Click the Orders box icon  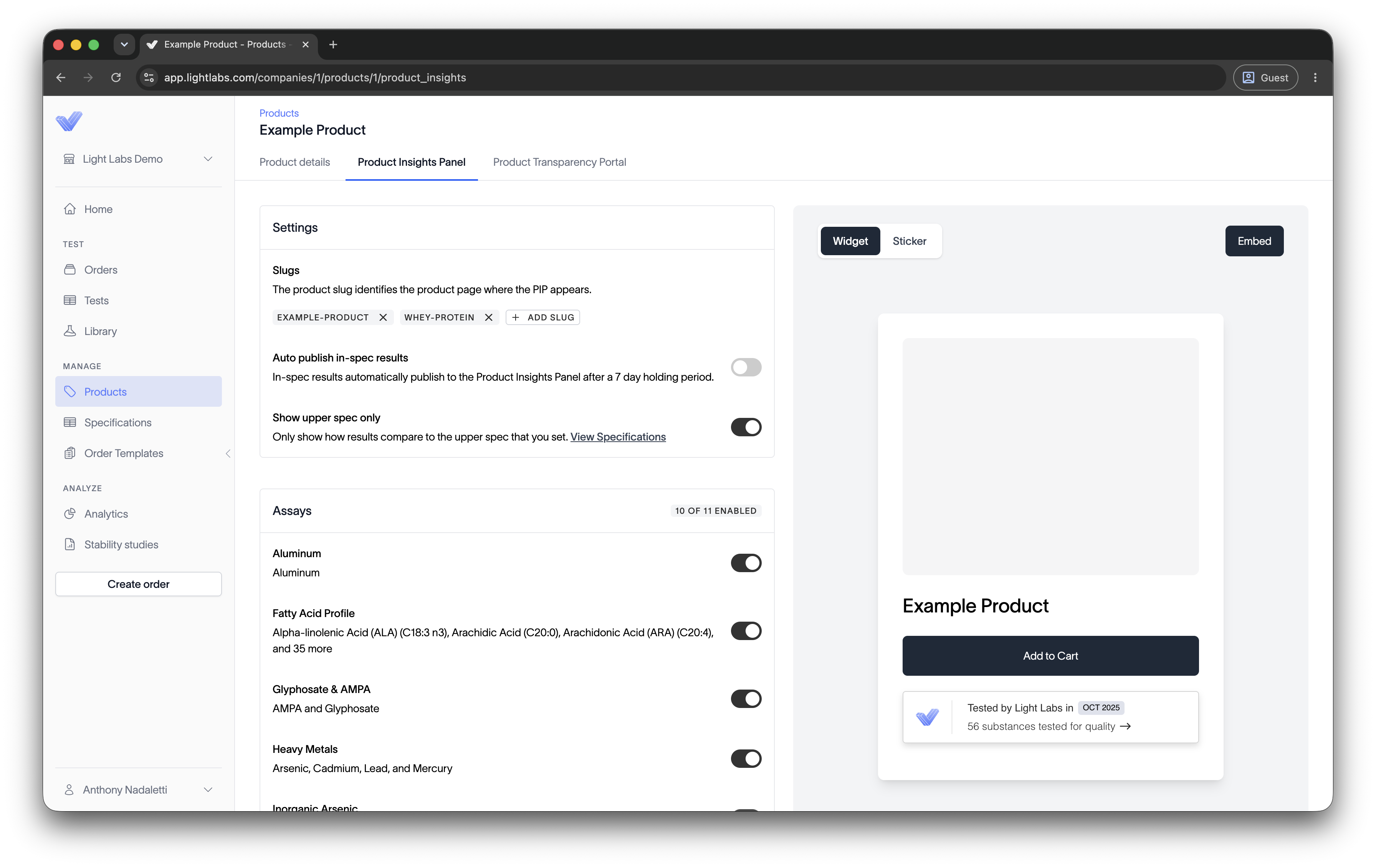click(x=70, y=269)
